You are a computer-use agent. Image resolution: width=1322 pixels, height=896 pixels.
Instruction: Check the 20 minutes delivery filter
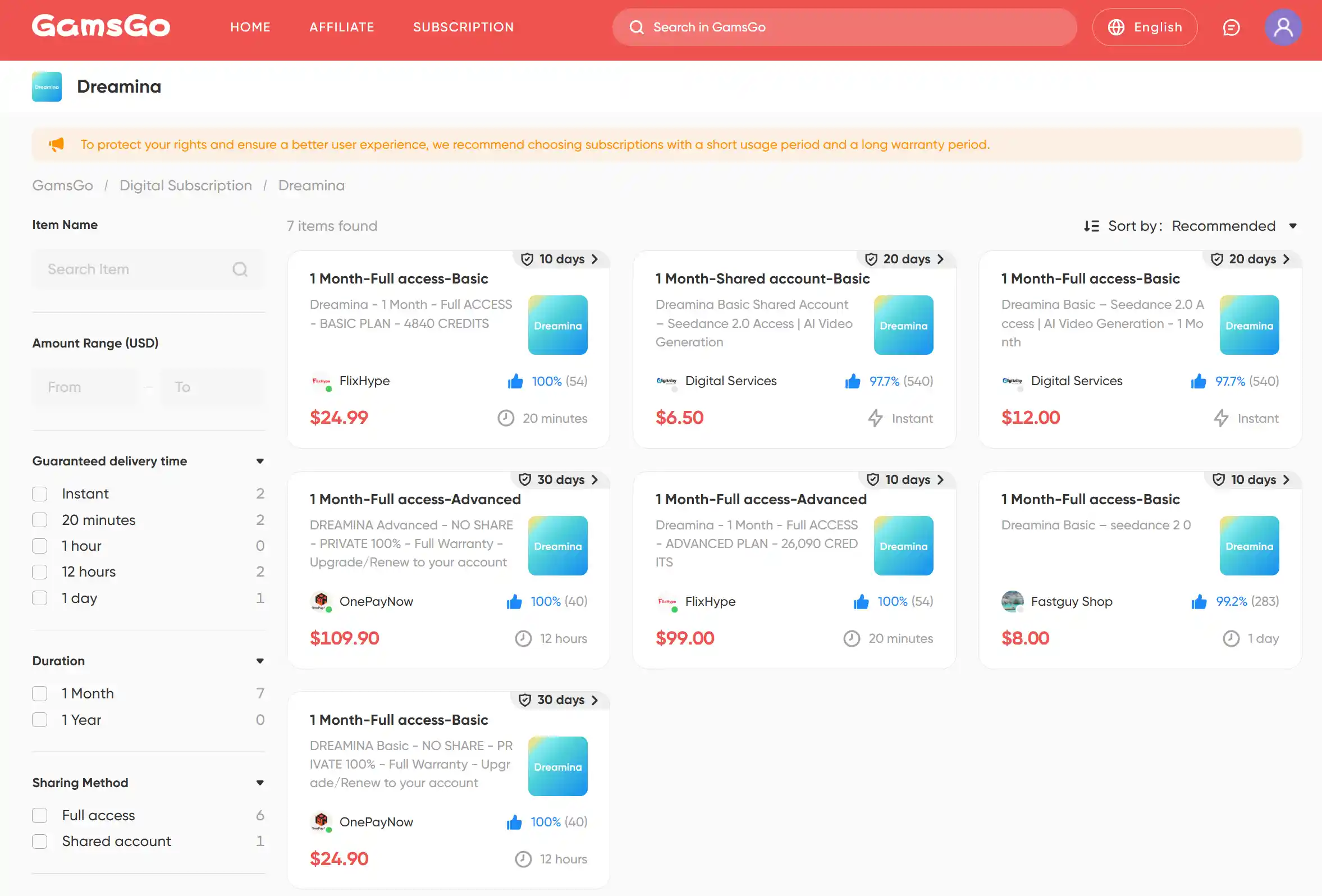click(39, 520)
